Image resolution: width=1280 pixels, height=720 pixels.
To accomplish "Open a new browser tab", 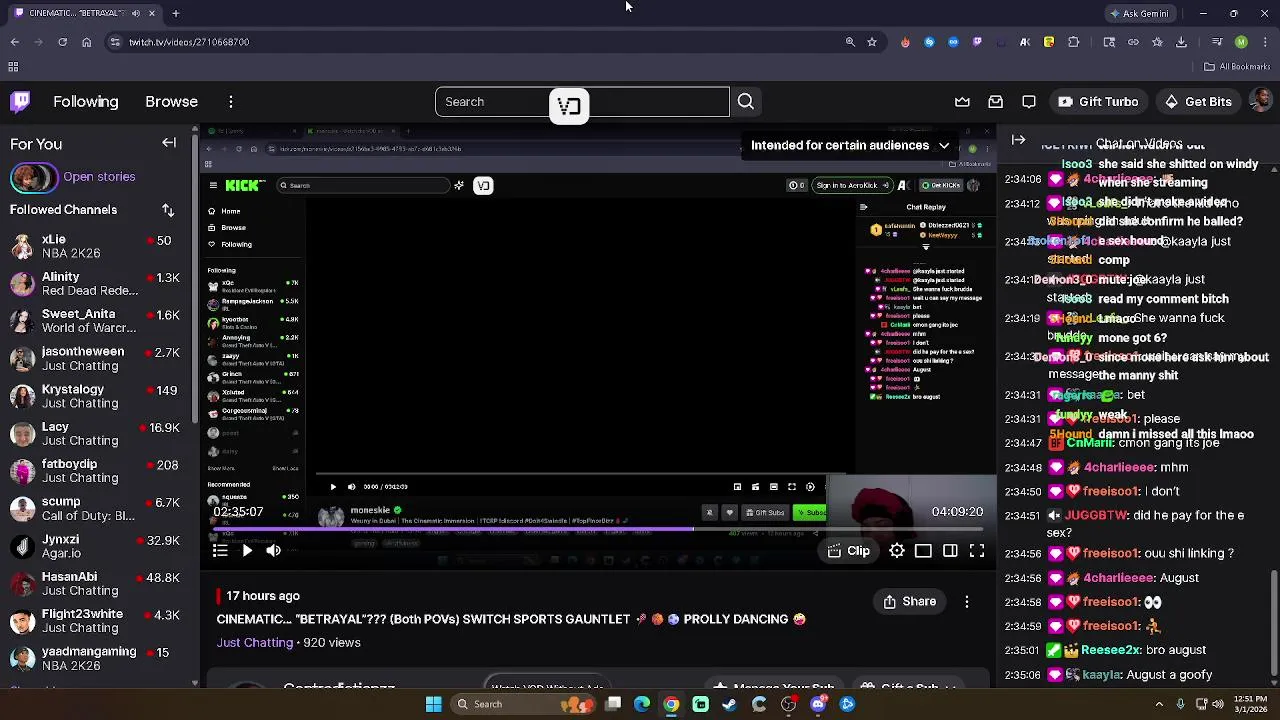I will [176, 13].
